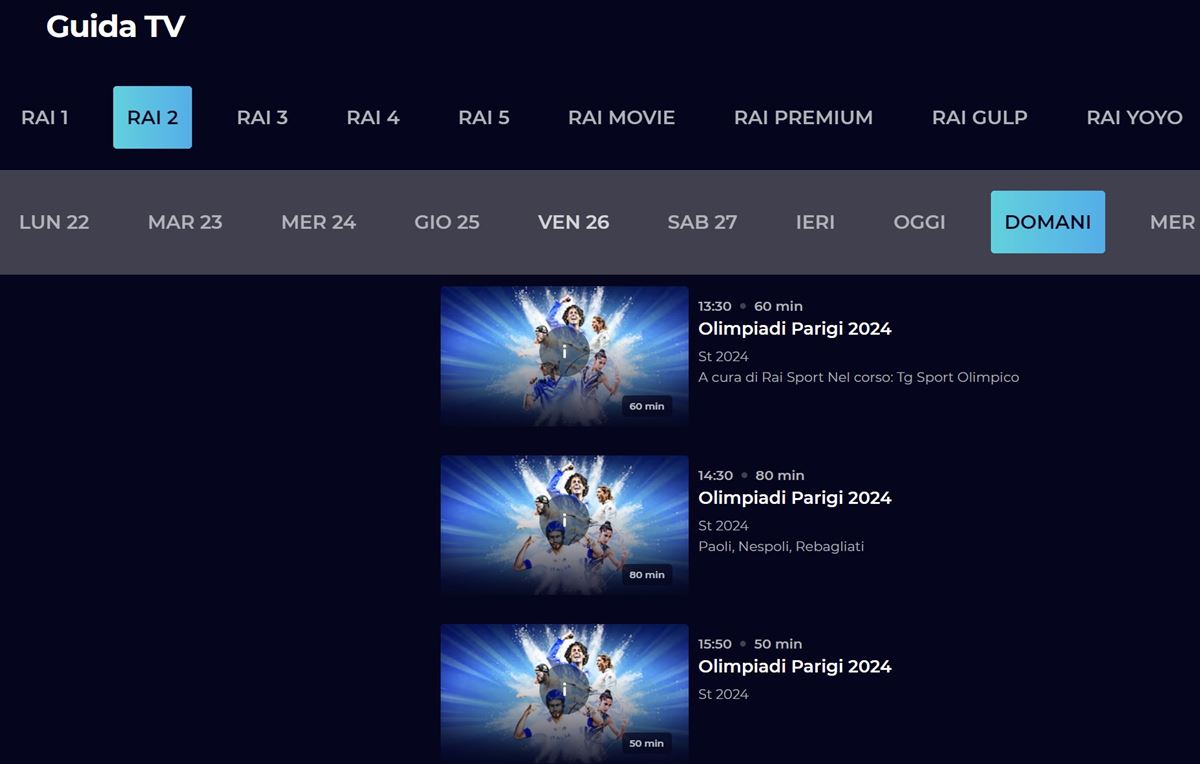The width and height of the screenshot is (1200, 764).
Task: Show schedule for MER 24
Action: coord(318,222)
